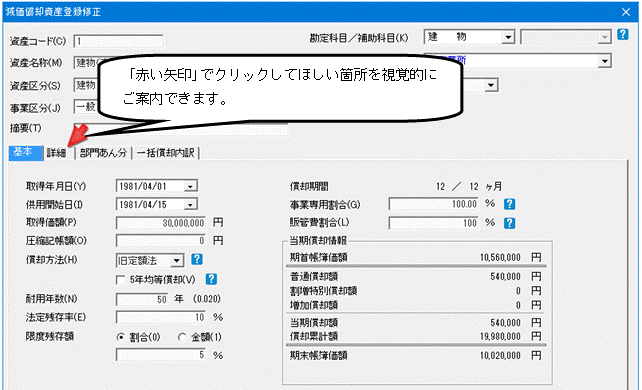
Task: Click 事業専用割合 field showing 100.00
Action: click(434, 204)
